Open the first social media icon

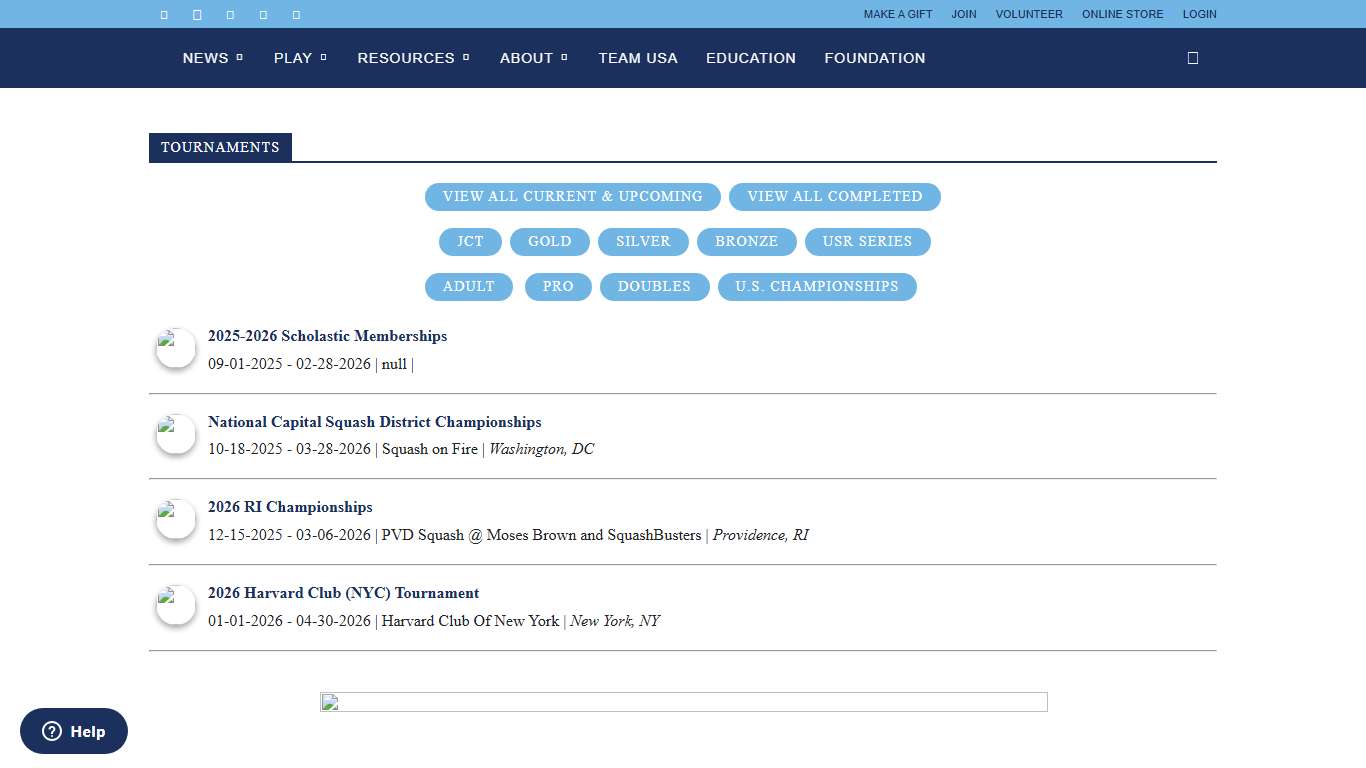(164, 14)
